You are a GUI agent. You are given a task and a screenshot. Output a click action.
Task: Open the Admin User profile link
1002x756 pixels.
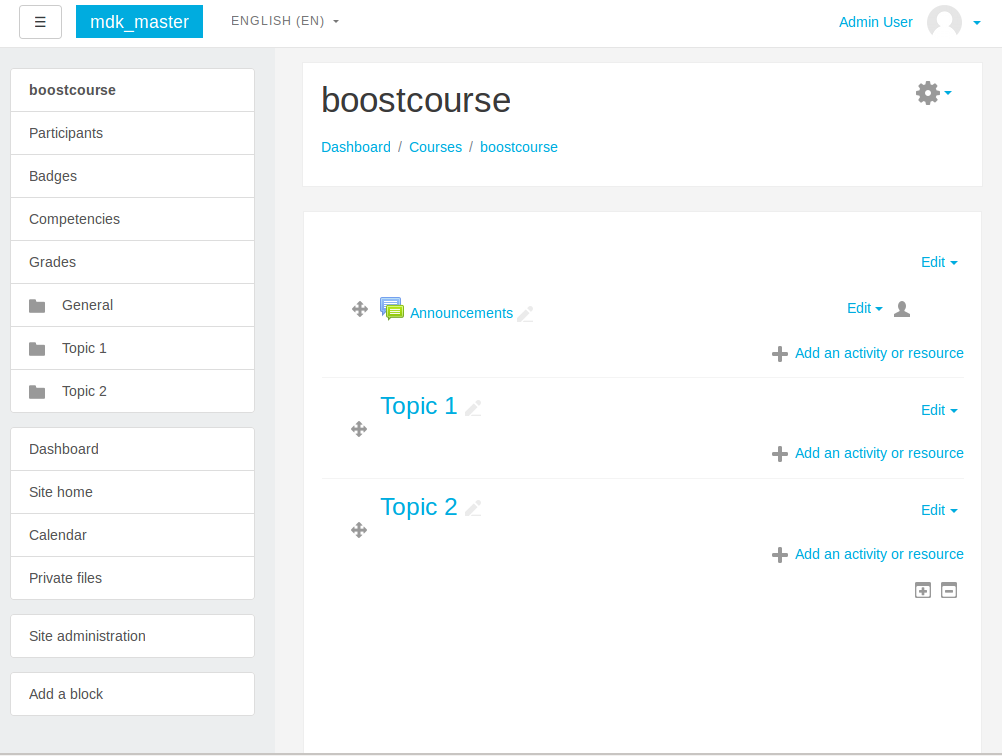[x=875, y=22]
